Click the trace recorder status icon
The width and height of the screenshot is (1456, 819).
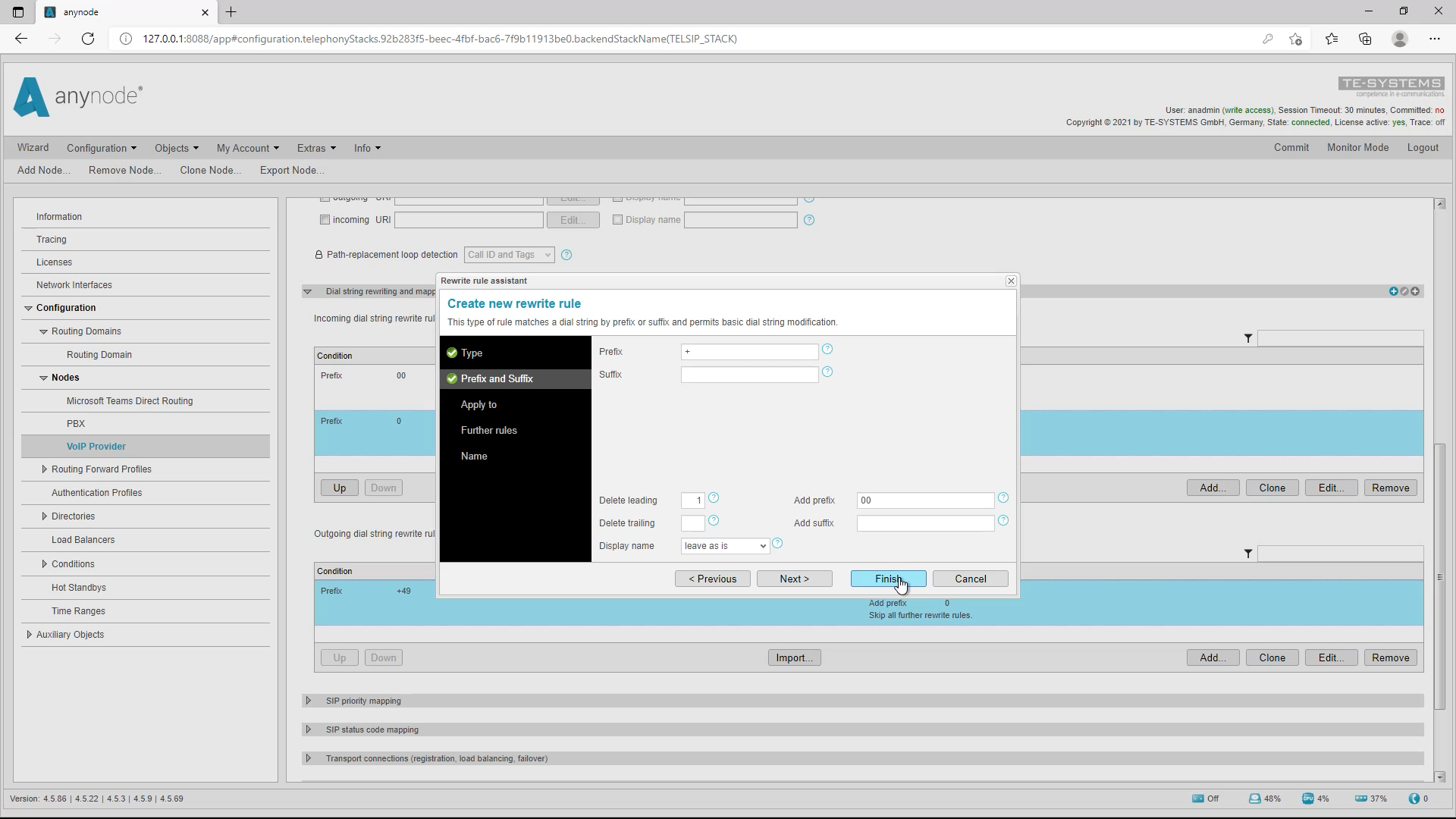click(1198, 799)
